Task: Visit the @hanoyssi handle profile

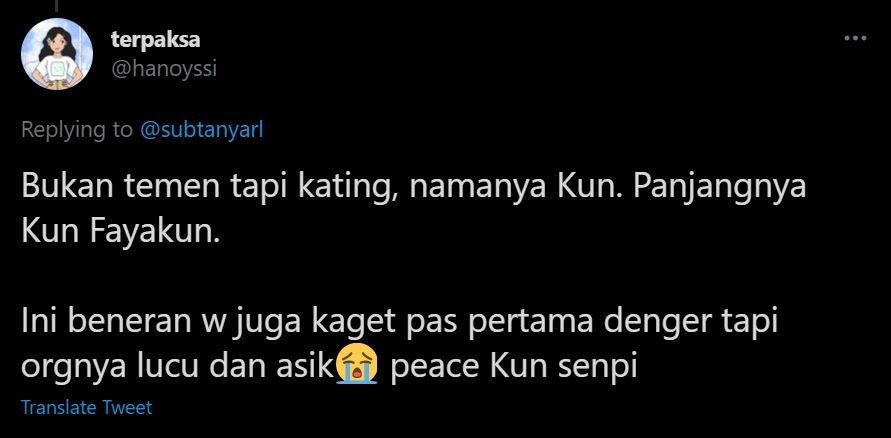Action: click(x=164, y=69)
